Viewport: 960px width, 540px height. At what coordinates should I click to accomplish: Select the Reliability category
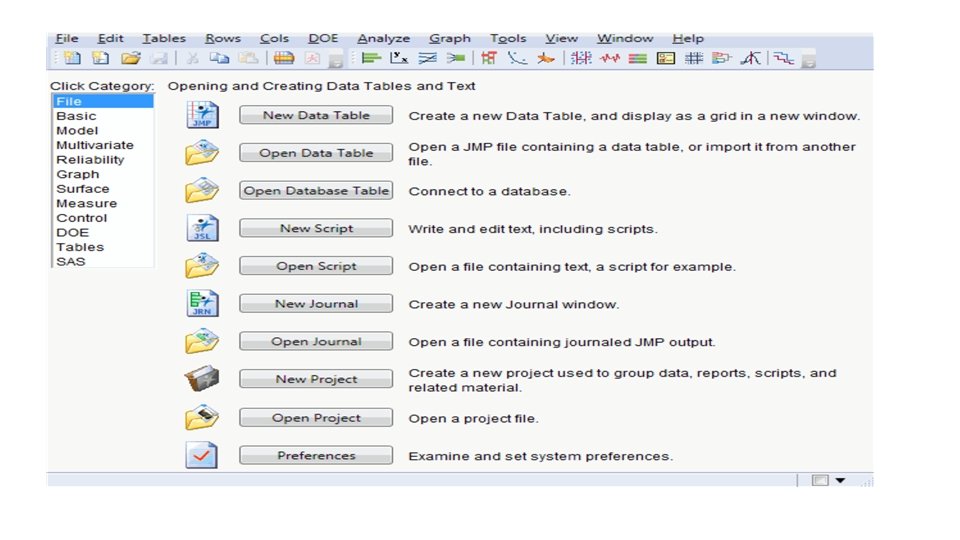pos(103,160)
